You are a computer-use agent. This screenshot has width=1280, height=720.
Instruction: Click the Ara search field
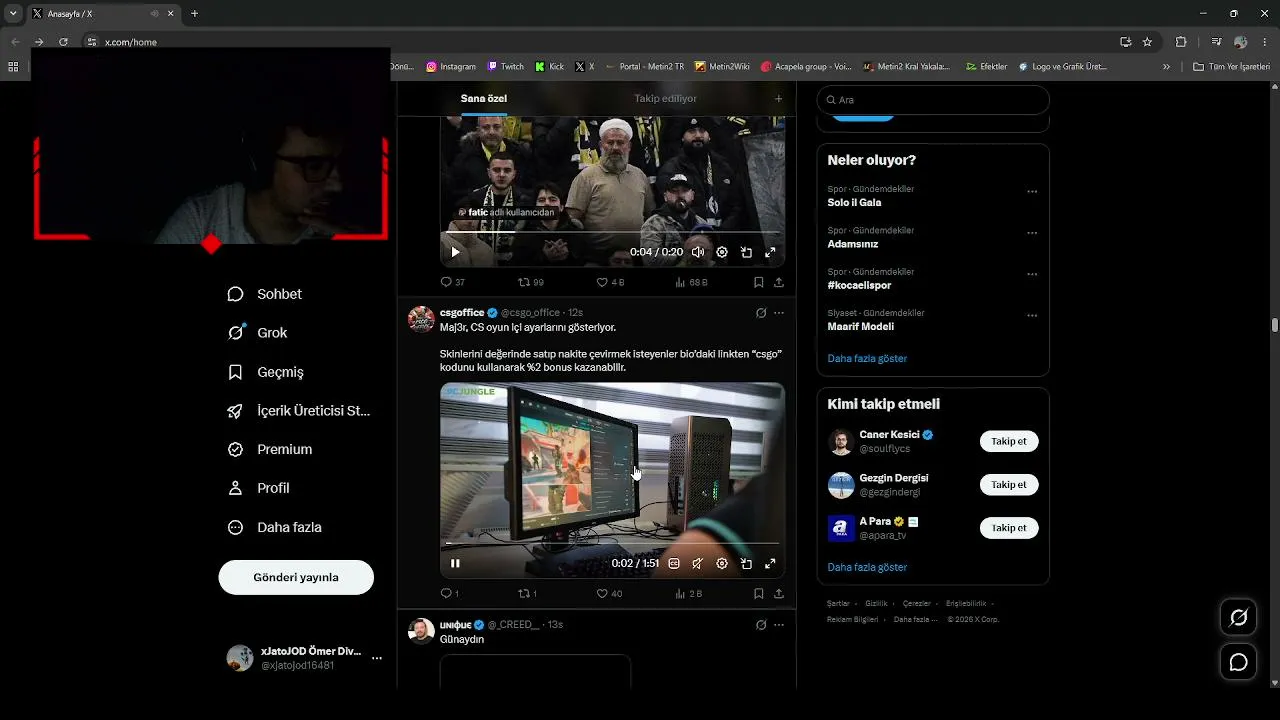[x=933, y=100]
